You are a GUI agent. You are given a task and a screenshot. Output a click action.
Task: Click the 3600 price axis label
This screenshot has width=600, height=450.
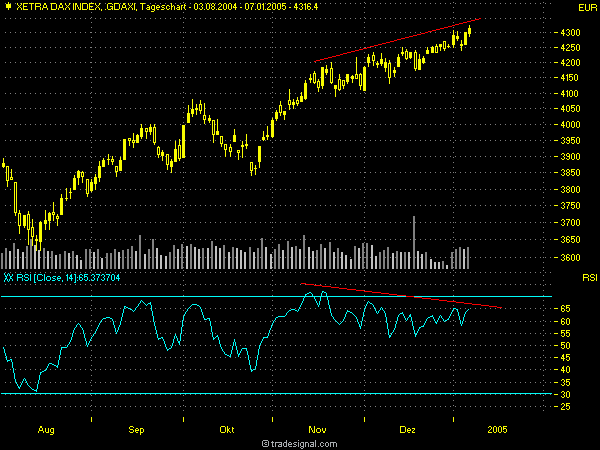[x=570, y=258]
